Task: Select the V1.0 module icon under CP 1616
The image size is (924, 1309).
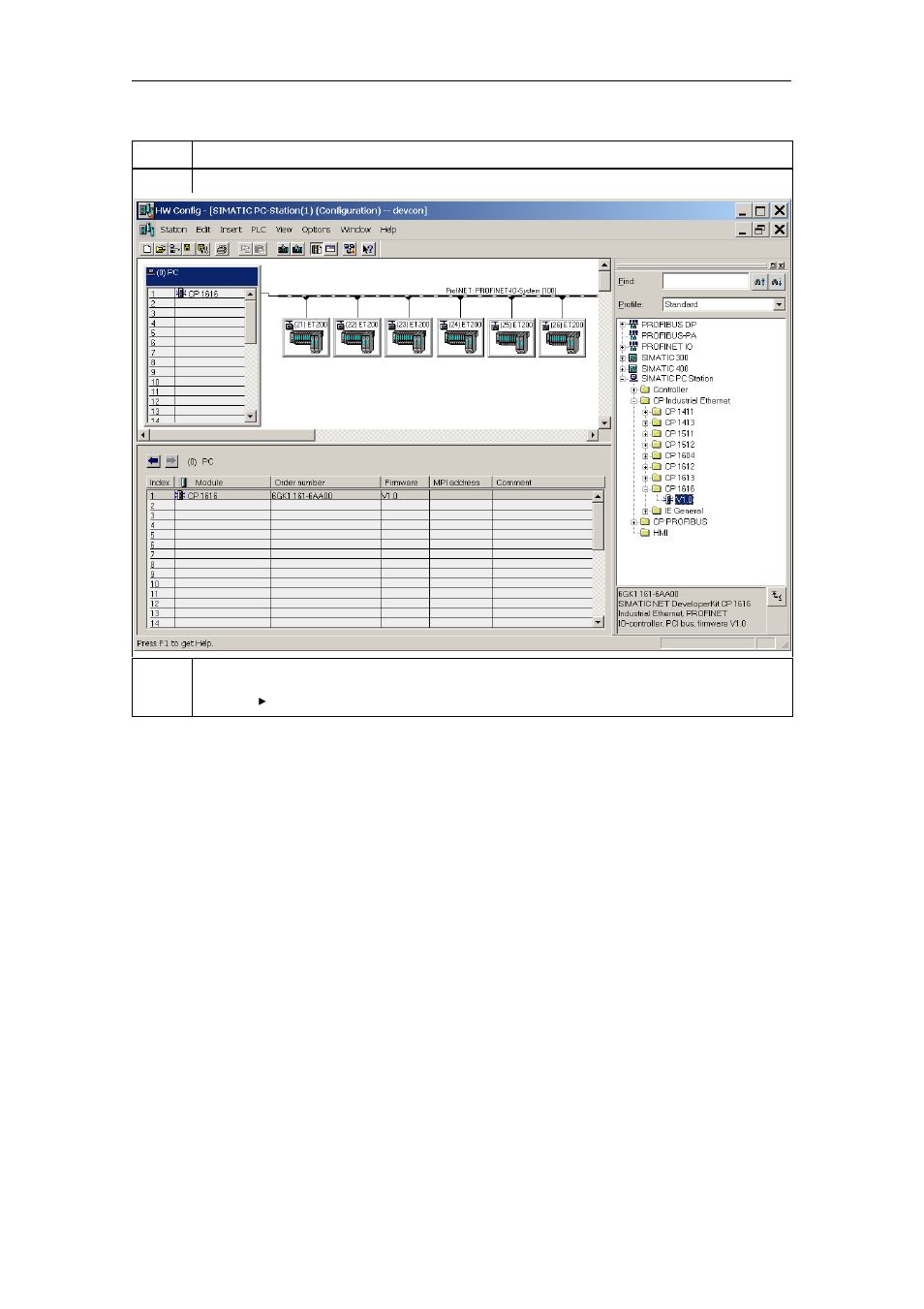Action: pyautogui.click(x=668, y=500)
